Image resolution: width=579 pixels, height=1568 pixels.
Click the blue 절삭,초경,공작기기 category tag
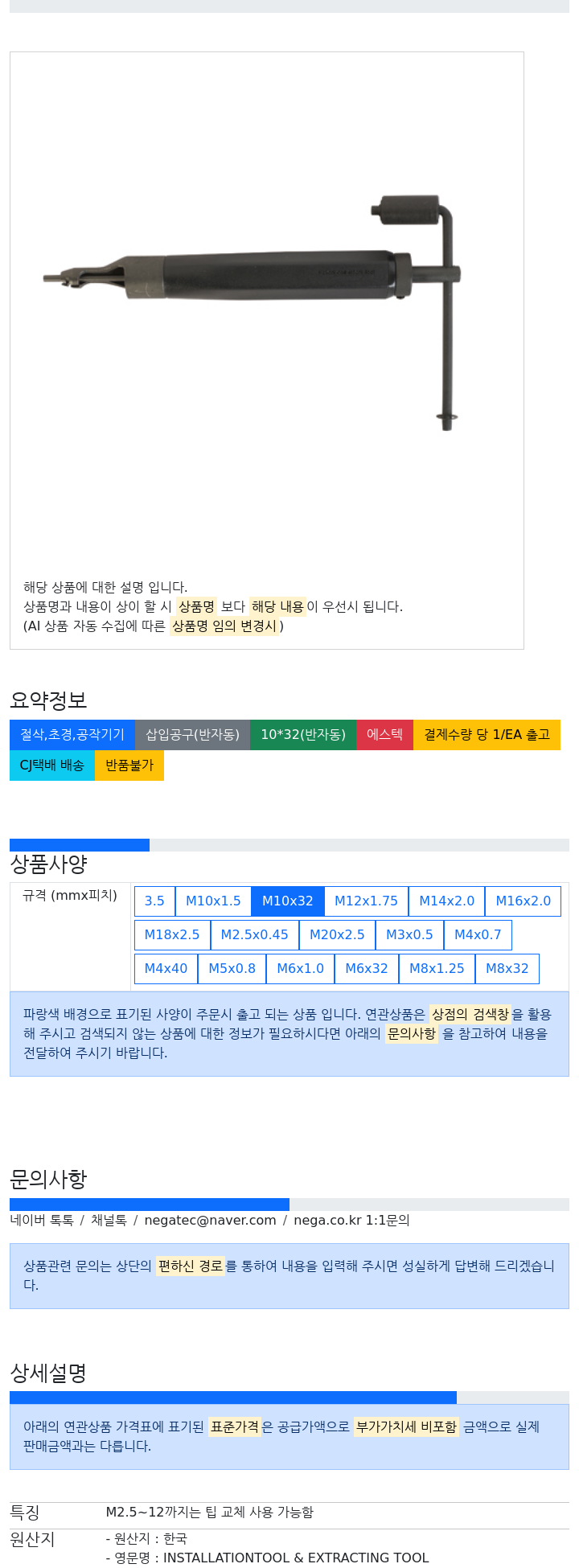72,735
